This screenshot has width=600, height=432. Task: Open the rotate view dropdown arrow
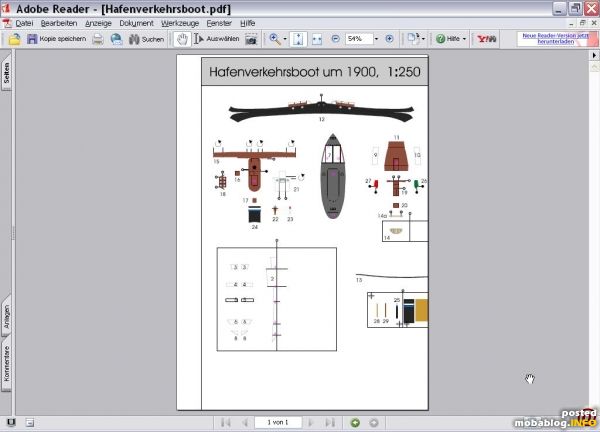click(423, 39)
